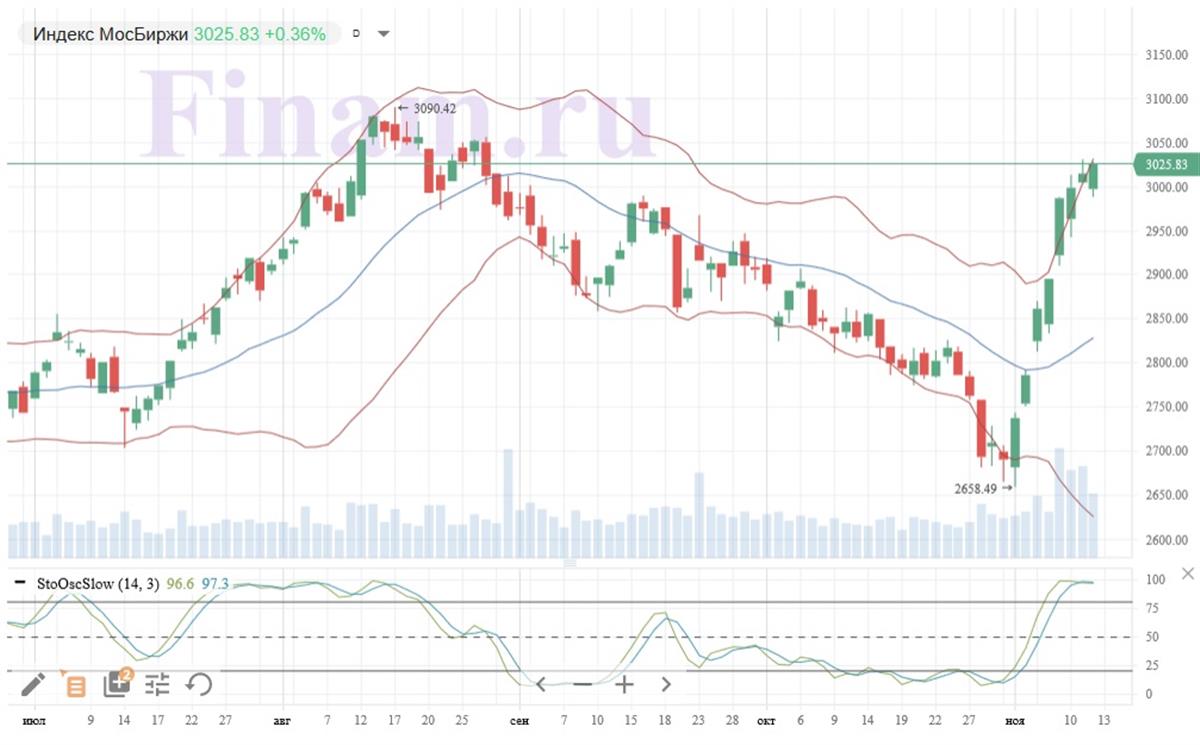
Task: Click the Индекс МосБиржи instrument label
Action: [110, 34]
